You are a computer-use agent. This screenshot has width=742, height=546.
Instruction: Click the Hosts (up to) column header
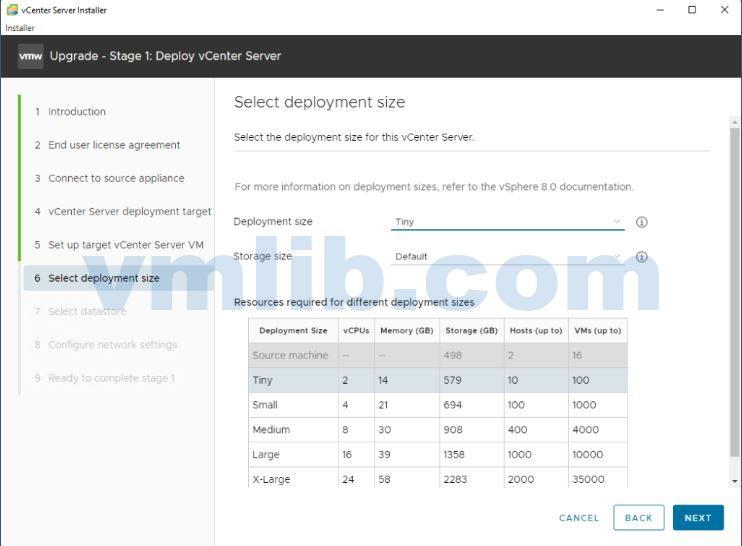tap(536, 331)
